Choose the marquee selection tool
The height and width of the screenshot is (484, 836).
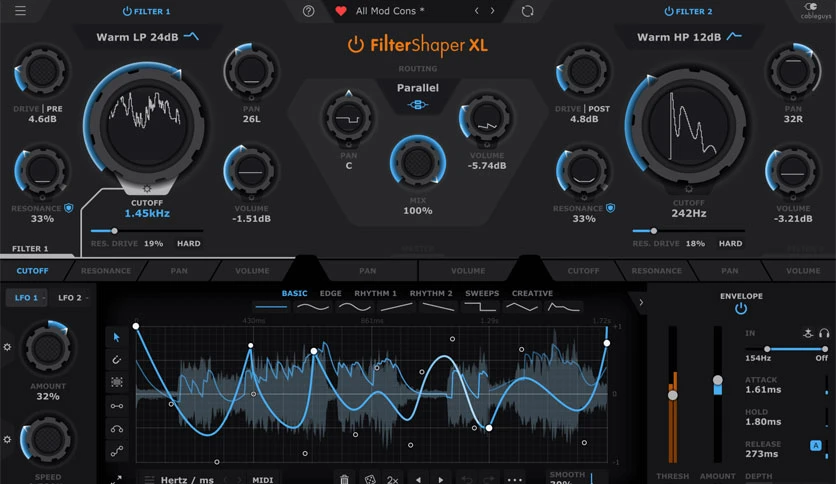tap(117, 382)
